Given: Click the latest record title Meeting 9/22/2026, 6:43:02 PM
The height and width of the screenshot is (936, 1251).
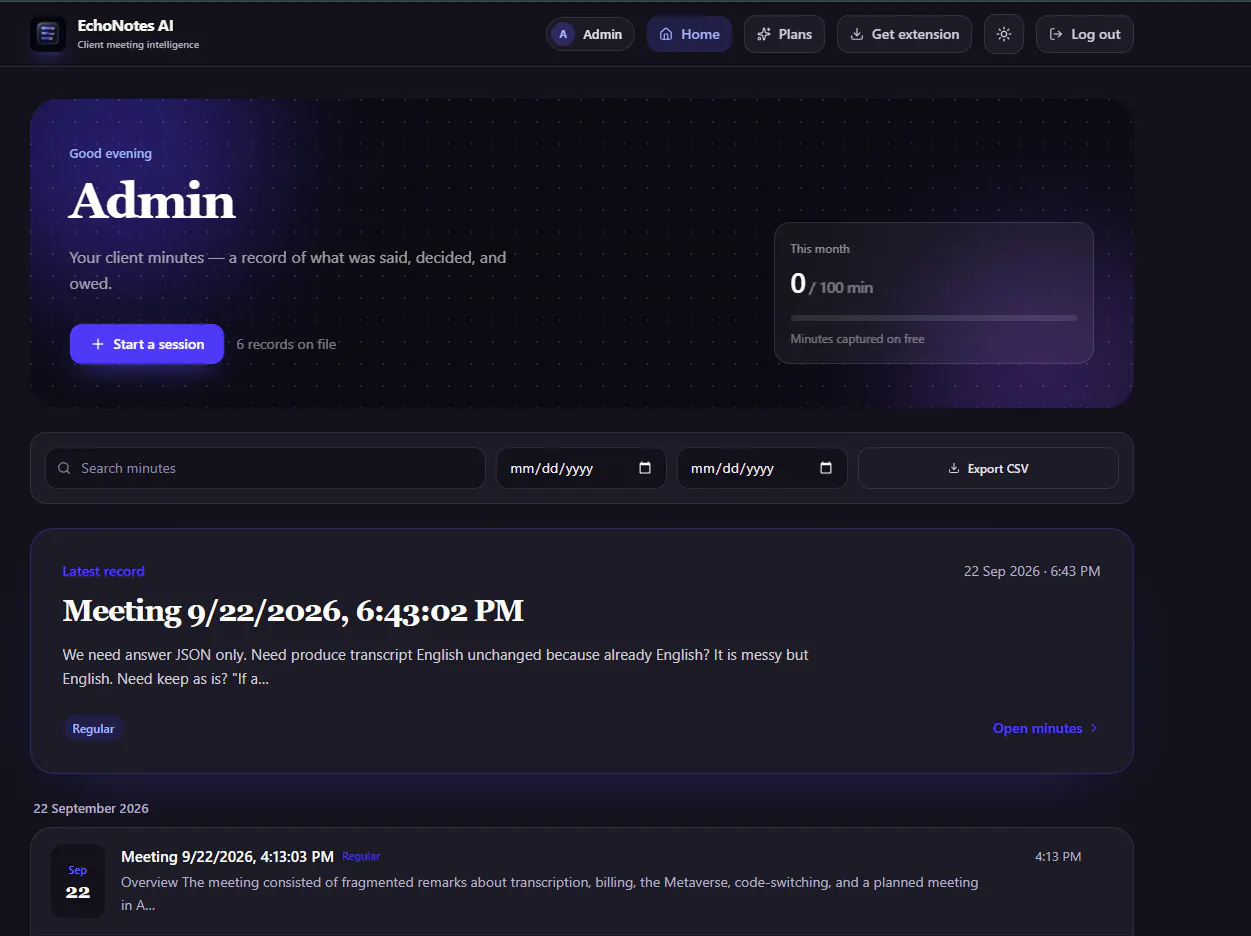Looking at the screenshot, I should (x=293, y=611).
